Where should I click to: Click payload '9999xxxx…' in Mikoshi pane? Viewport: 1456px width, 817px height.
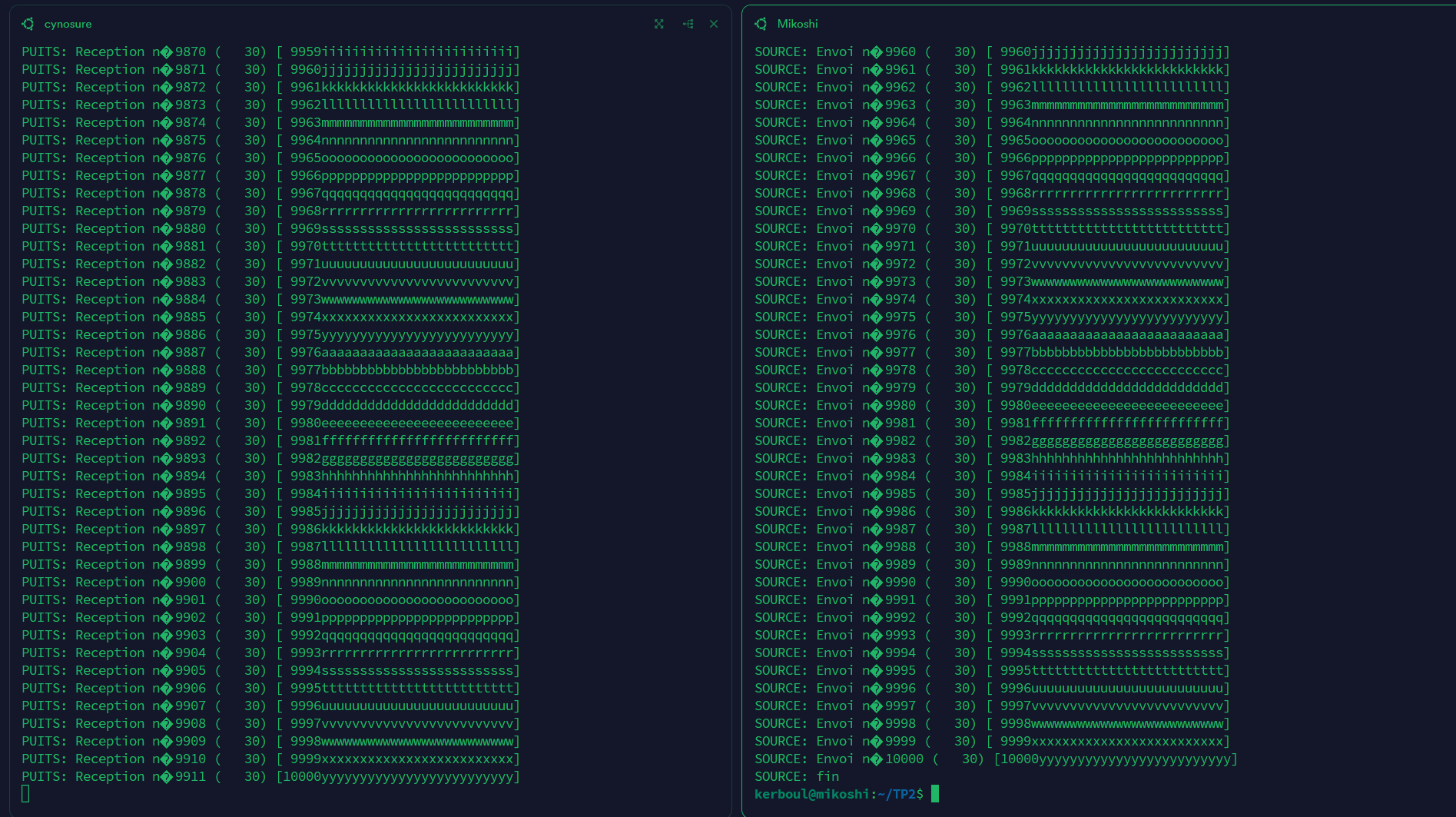pos(1112,741)
